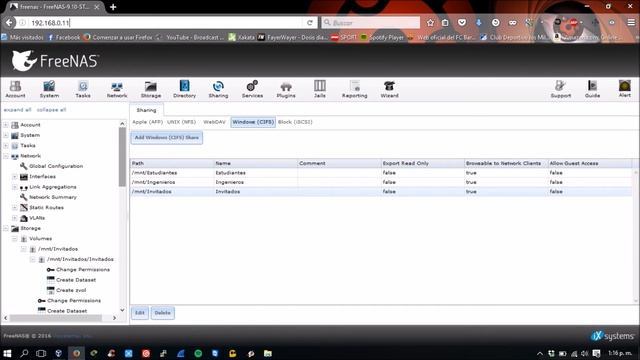Open Task View in taskbar
Viewport: 640px width, 360px height.
[41, 353]
